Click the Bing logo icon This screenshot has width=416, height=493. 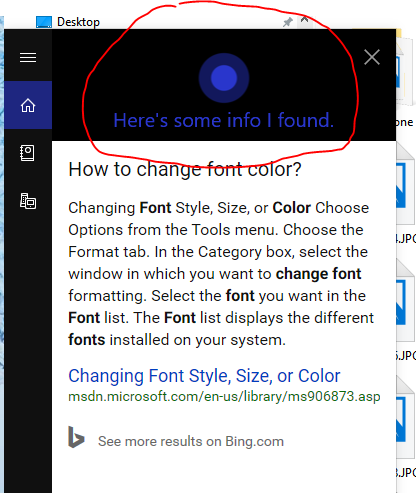tap(76, 437)
